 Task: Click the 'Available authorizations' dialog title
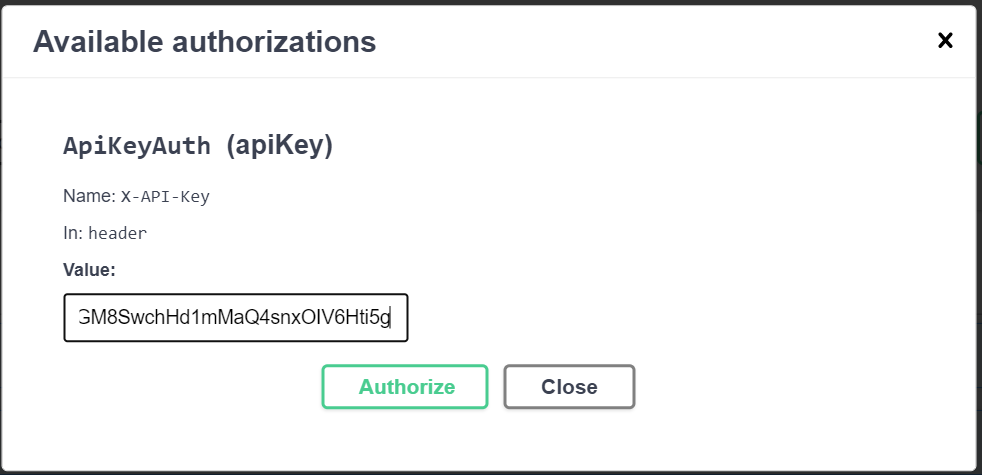tap(205, 42)
